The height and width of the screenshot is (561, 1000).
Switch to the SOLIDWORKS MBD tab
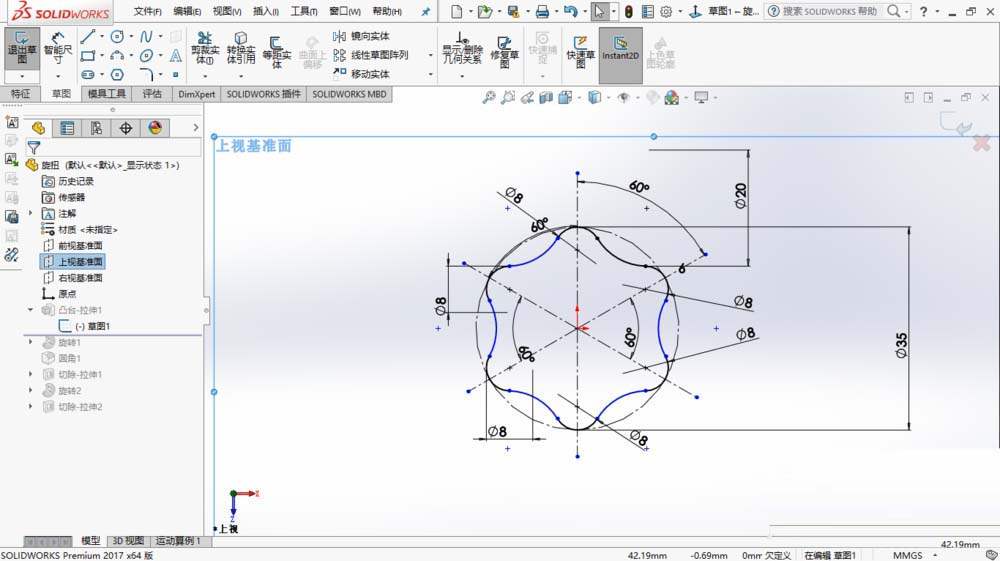[349, 94]
